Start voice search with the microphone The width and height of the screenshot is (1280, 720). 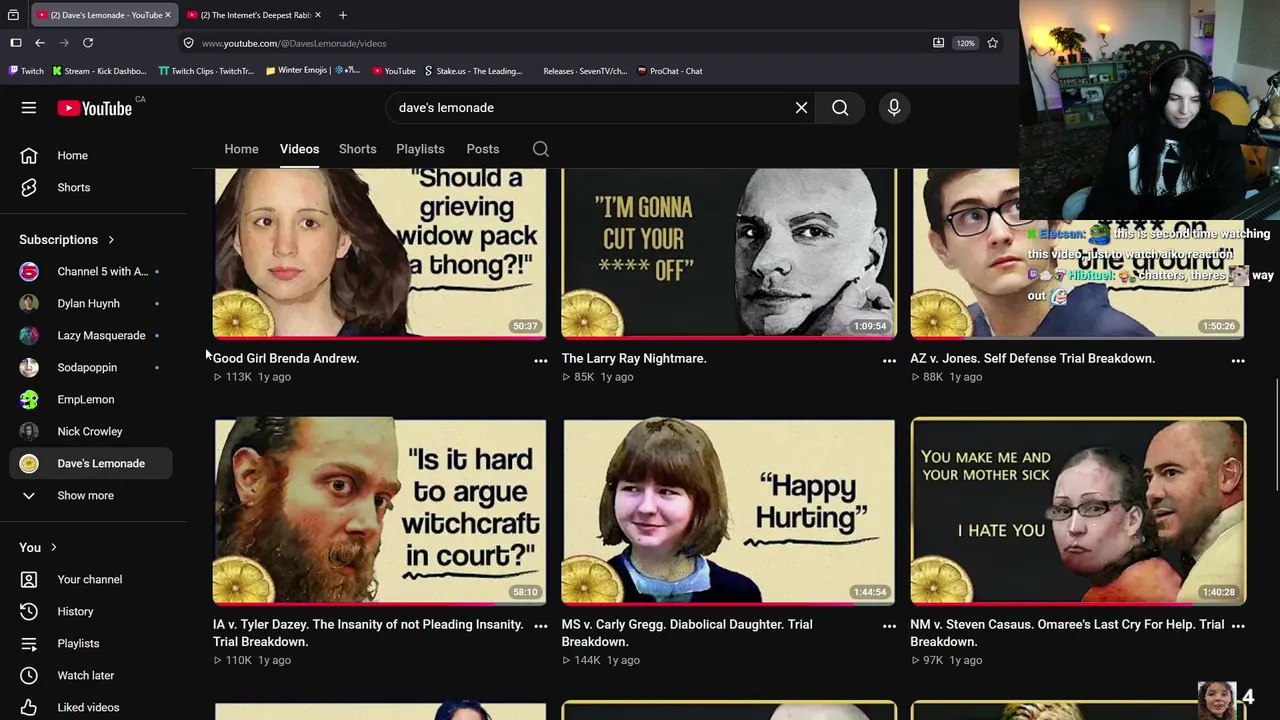coord(894,108)
